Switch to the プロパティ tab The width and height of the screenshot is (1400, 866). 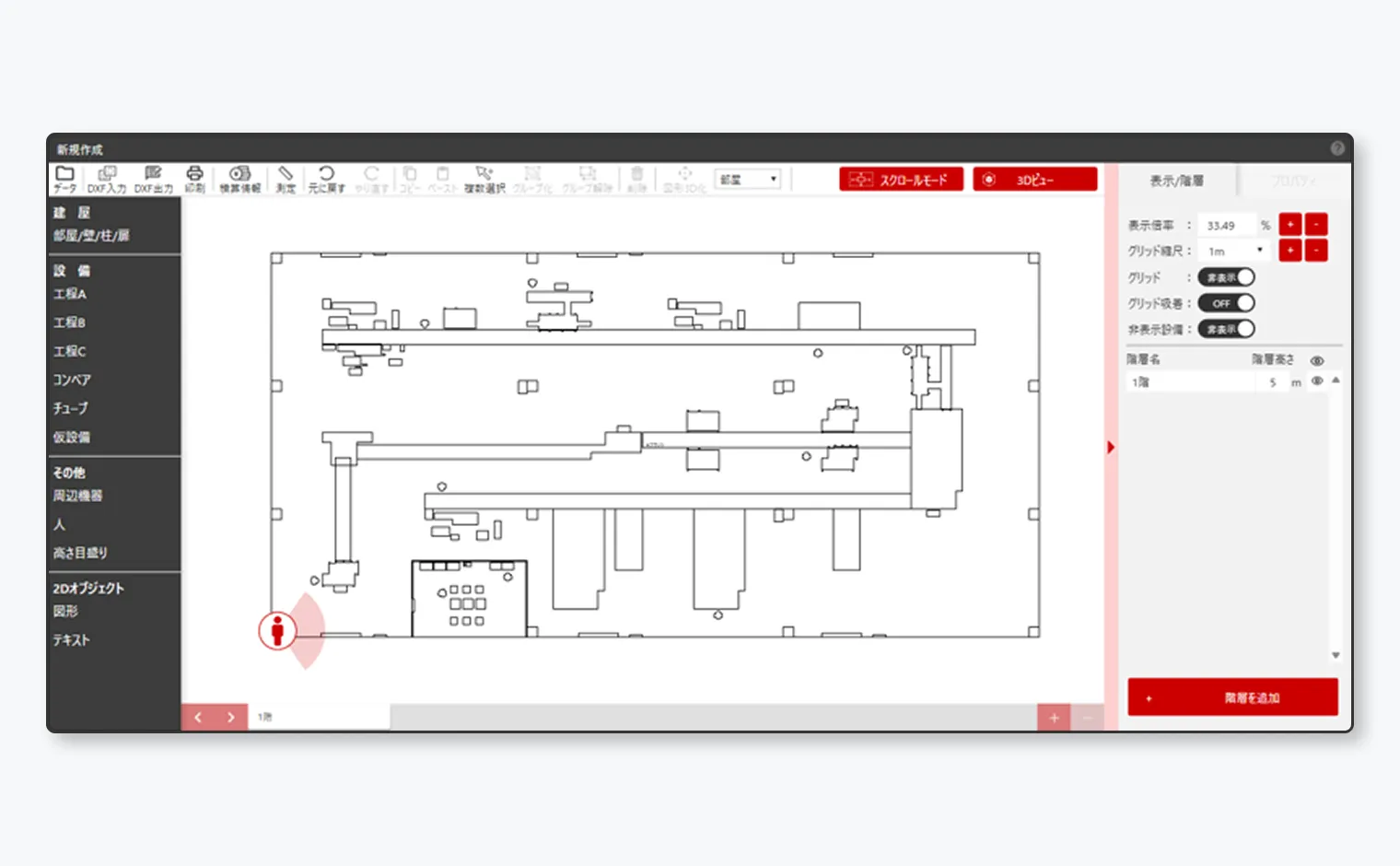point(1293,181)
